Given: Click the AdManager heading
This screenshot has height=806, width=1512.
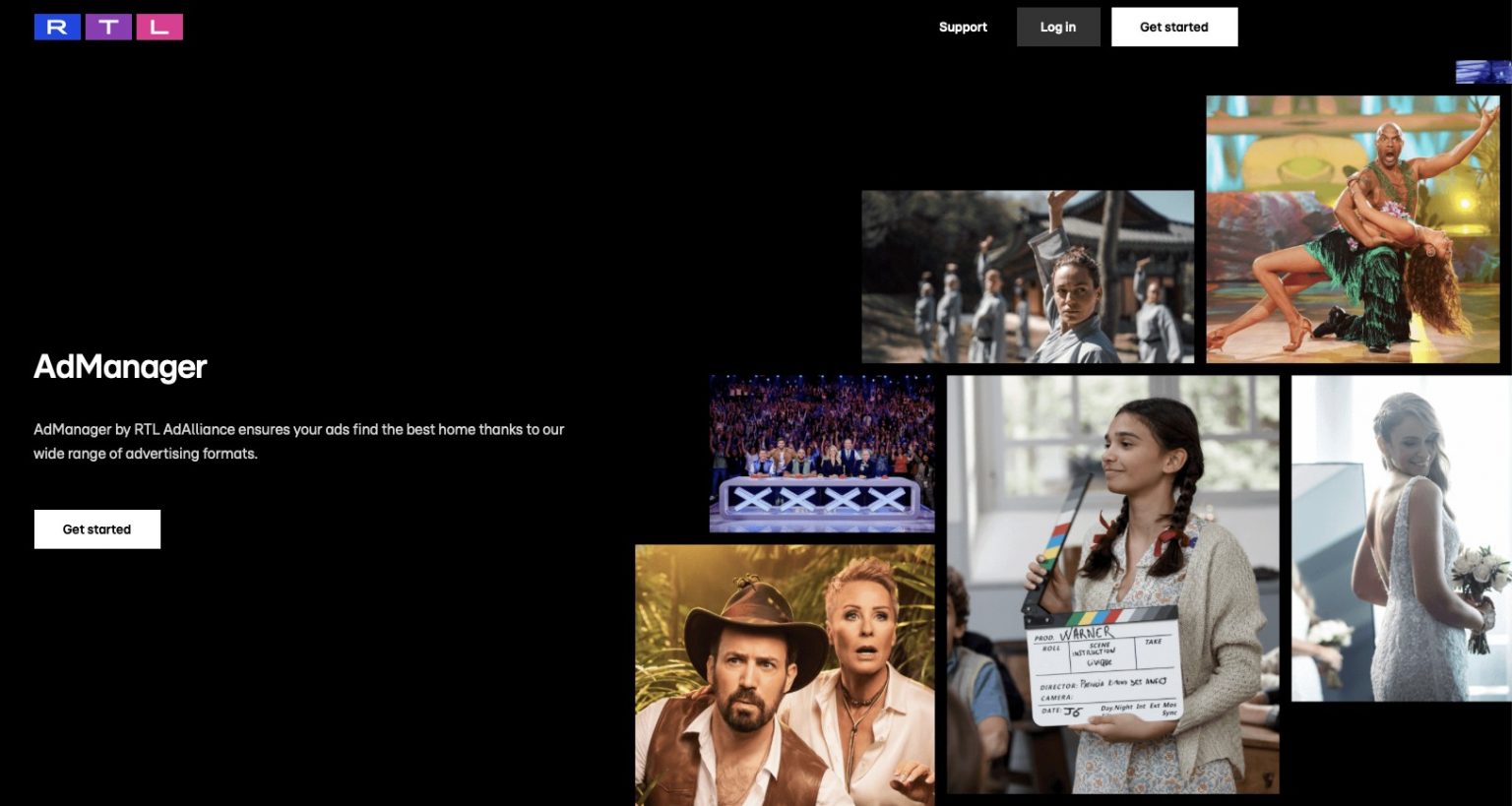Looking at the screenshot, I should click(120, 366).
